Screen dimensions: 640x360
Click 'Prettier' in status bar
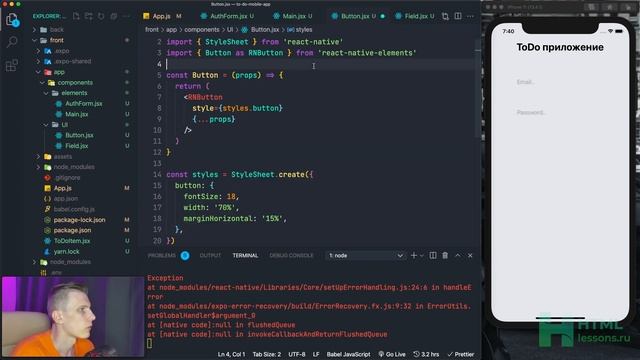461,354
